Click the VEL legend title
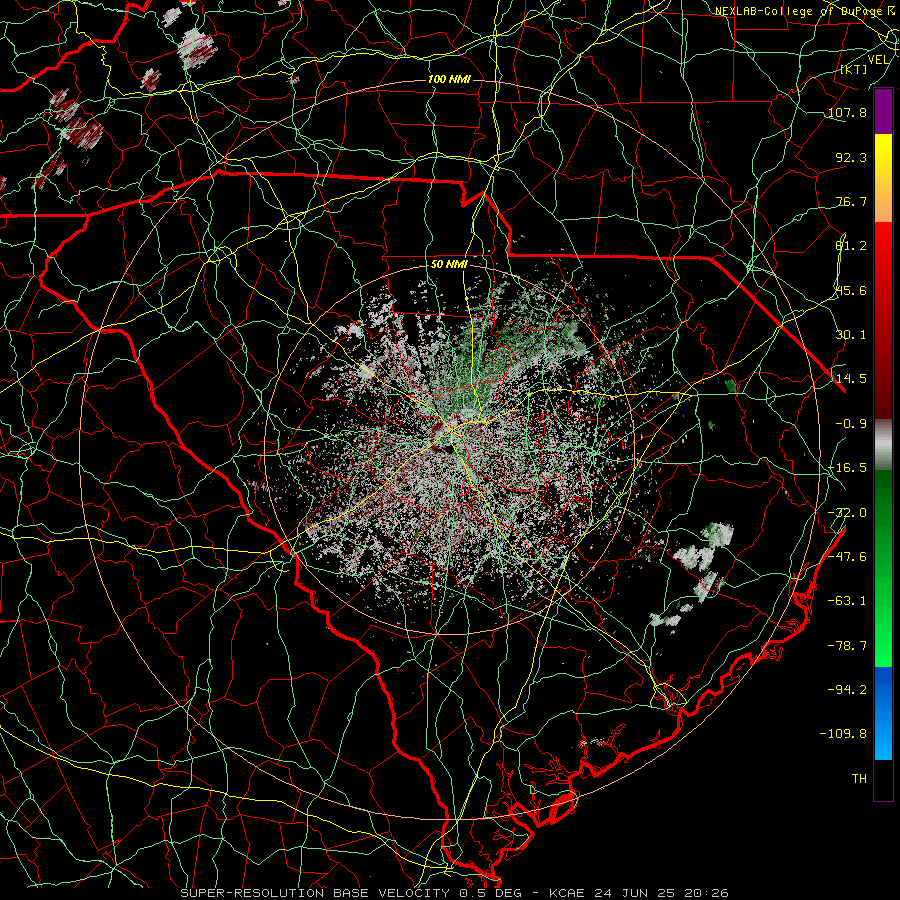Viewport: 900px width, 900px height. click(878, 59)
